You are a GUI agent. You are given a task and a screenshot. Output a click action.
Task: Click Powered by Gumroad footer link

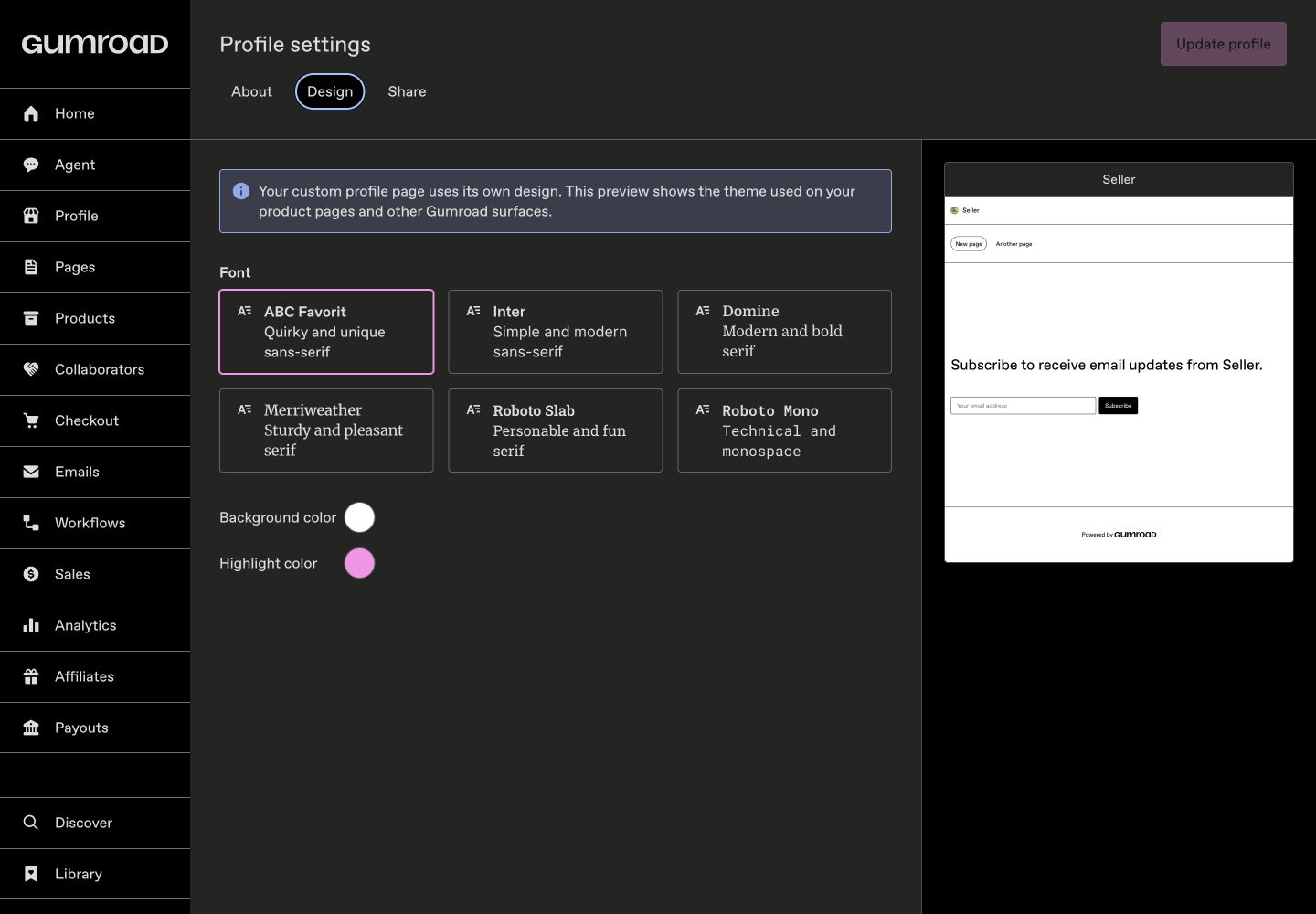1119,535
